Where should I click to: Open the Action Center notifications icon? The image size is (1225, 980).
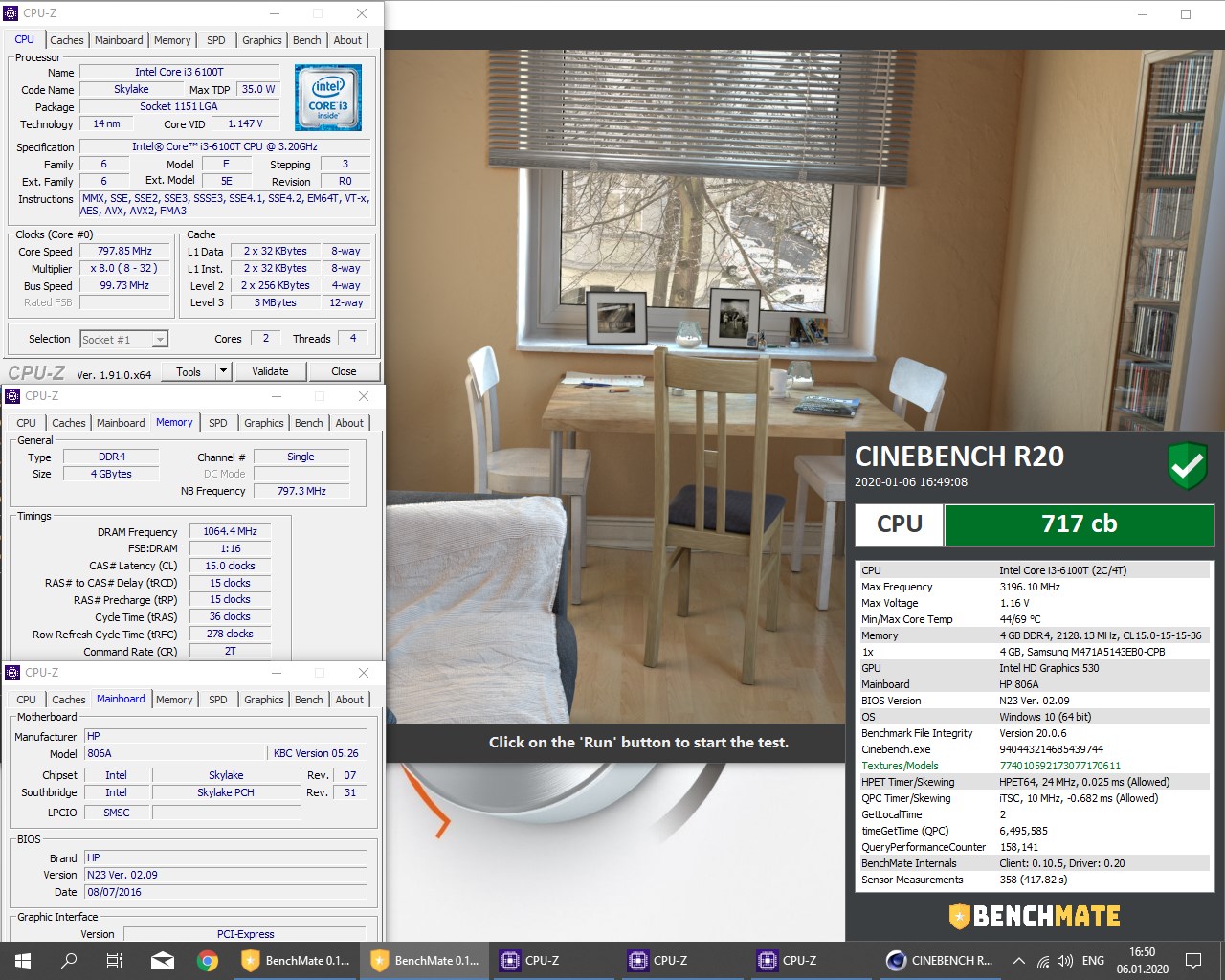[1193, 961]
